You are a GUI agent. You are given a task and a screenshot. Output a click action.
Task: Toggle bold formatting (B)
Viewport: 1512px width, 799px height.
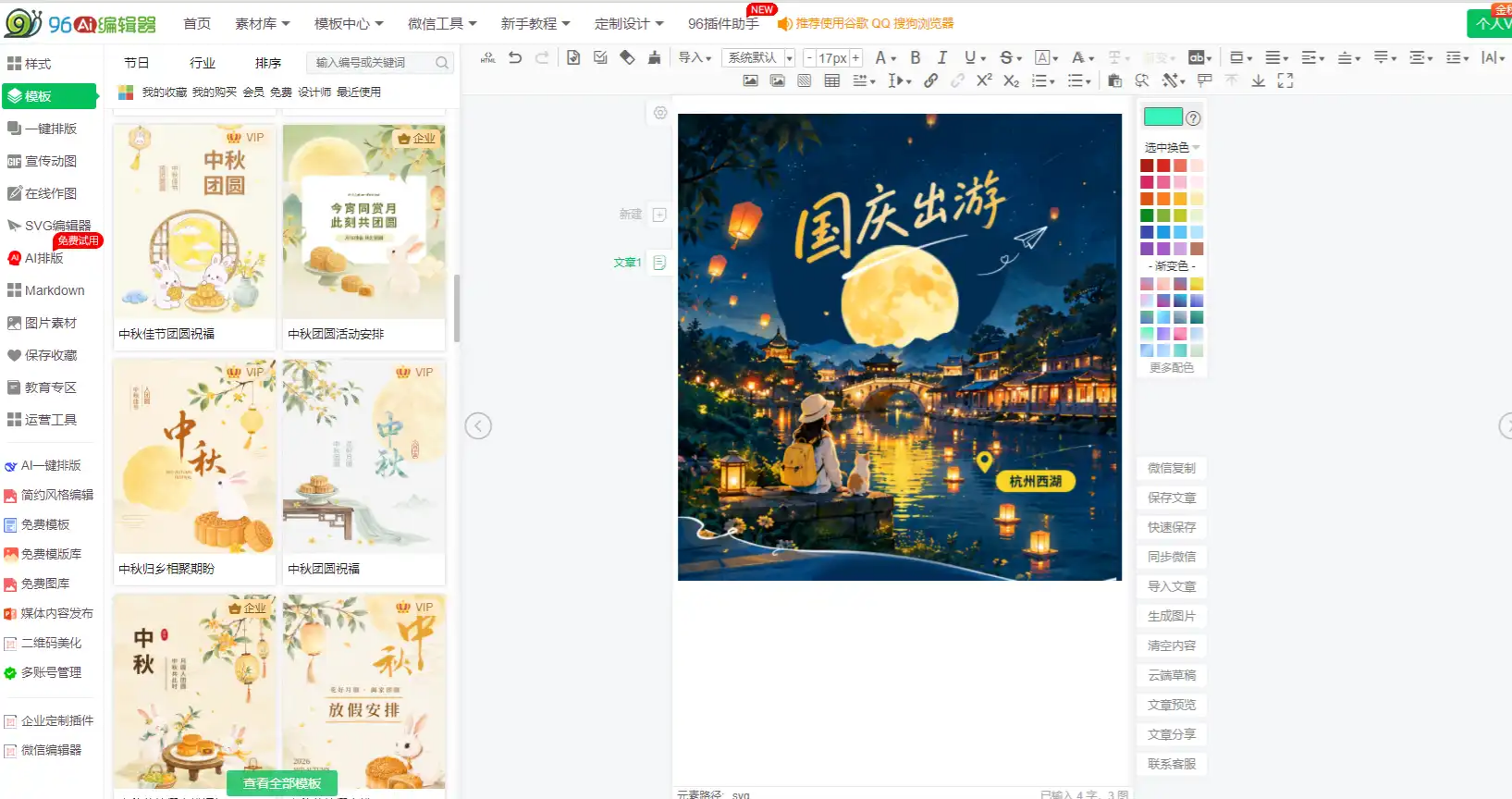tap(916, 57)
